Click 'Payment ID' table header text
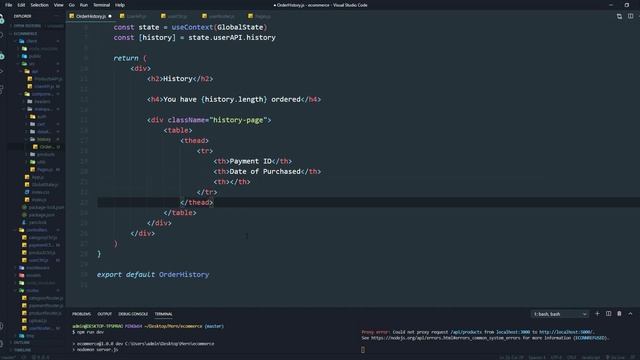 251,161
